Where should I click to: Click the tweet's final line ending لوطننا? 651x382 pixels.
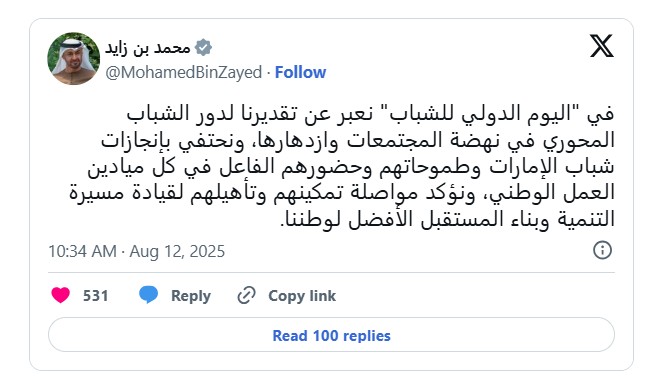coord(448,219)
